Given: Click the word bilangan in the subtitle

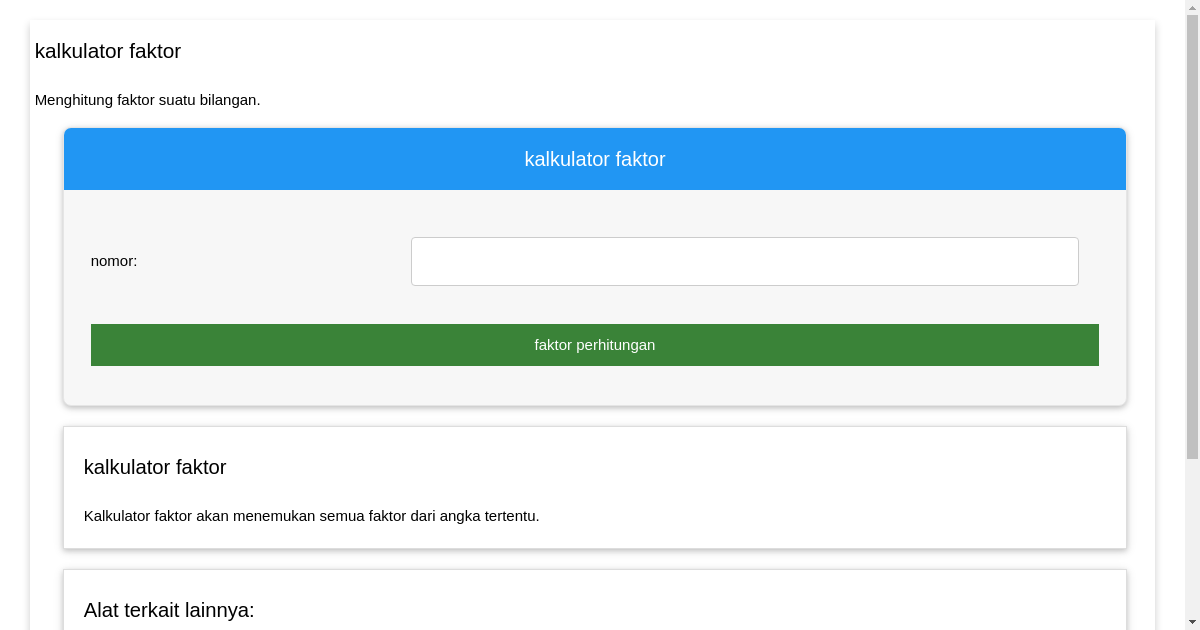Looking at the screenshot, I should 228,100.
